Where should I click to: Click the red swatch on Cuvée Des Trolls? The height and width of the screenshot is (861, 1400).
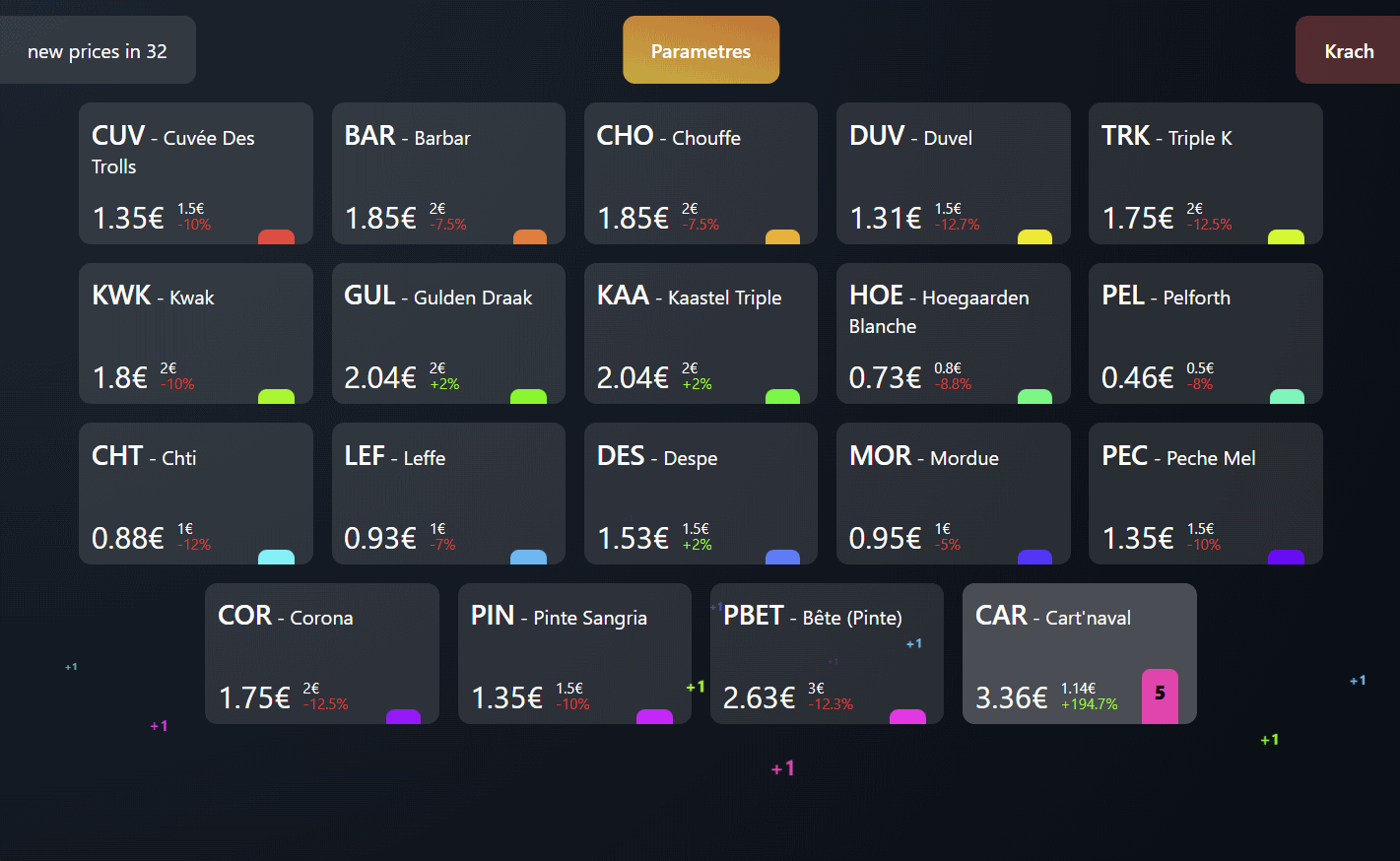276,236
